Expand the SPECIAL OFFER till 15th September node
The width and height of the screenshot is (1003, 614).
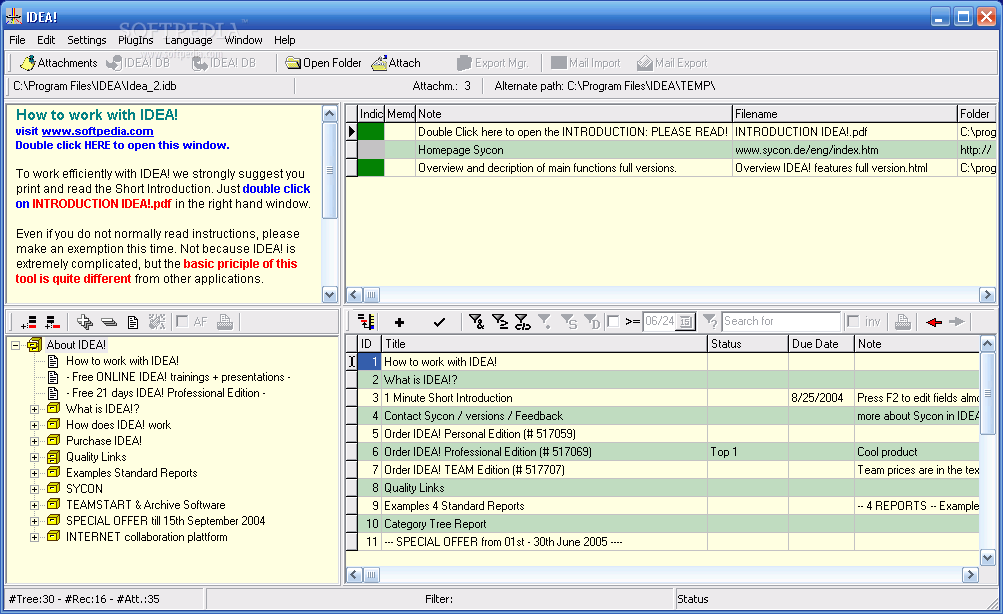click(35, 521)
